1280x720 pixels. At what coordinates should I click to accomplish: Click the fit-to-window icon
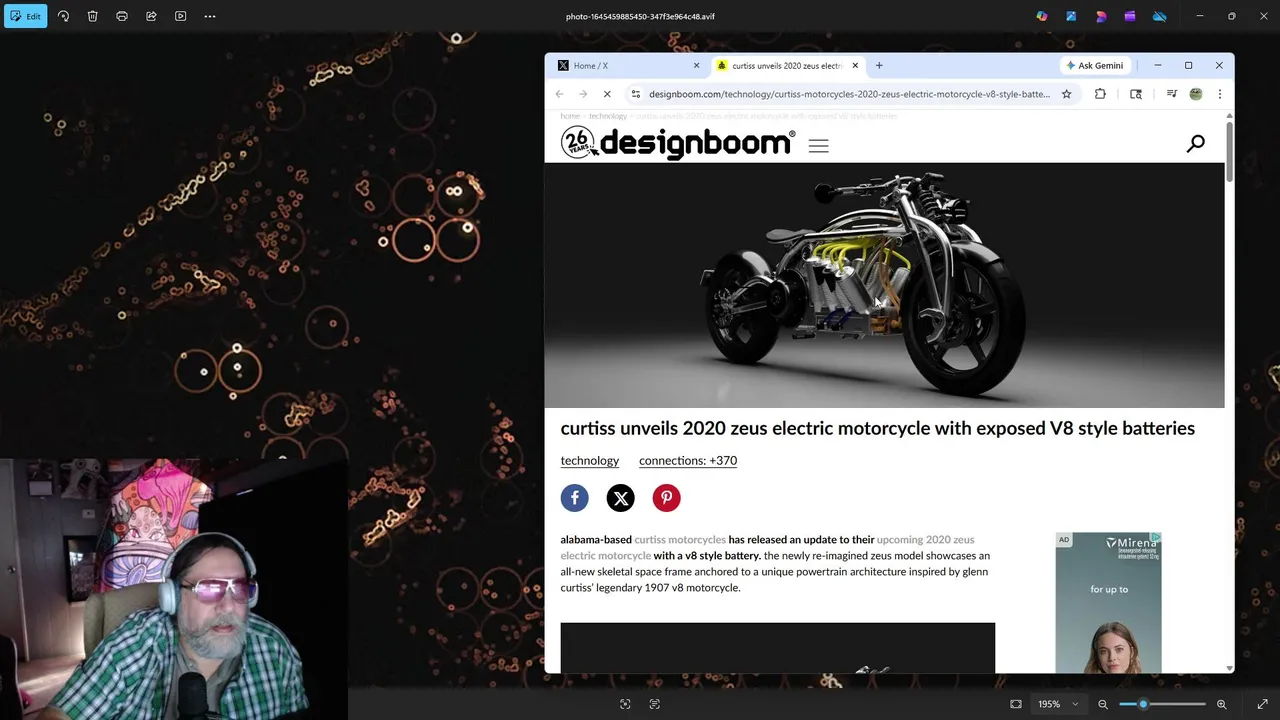click(x=1016, y=704)
